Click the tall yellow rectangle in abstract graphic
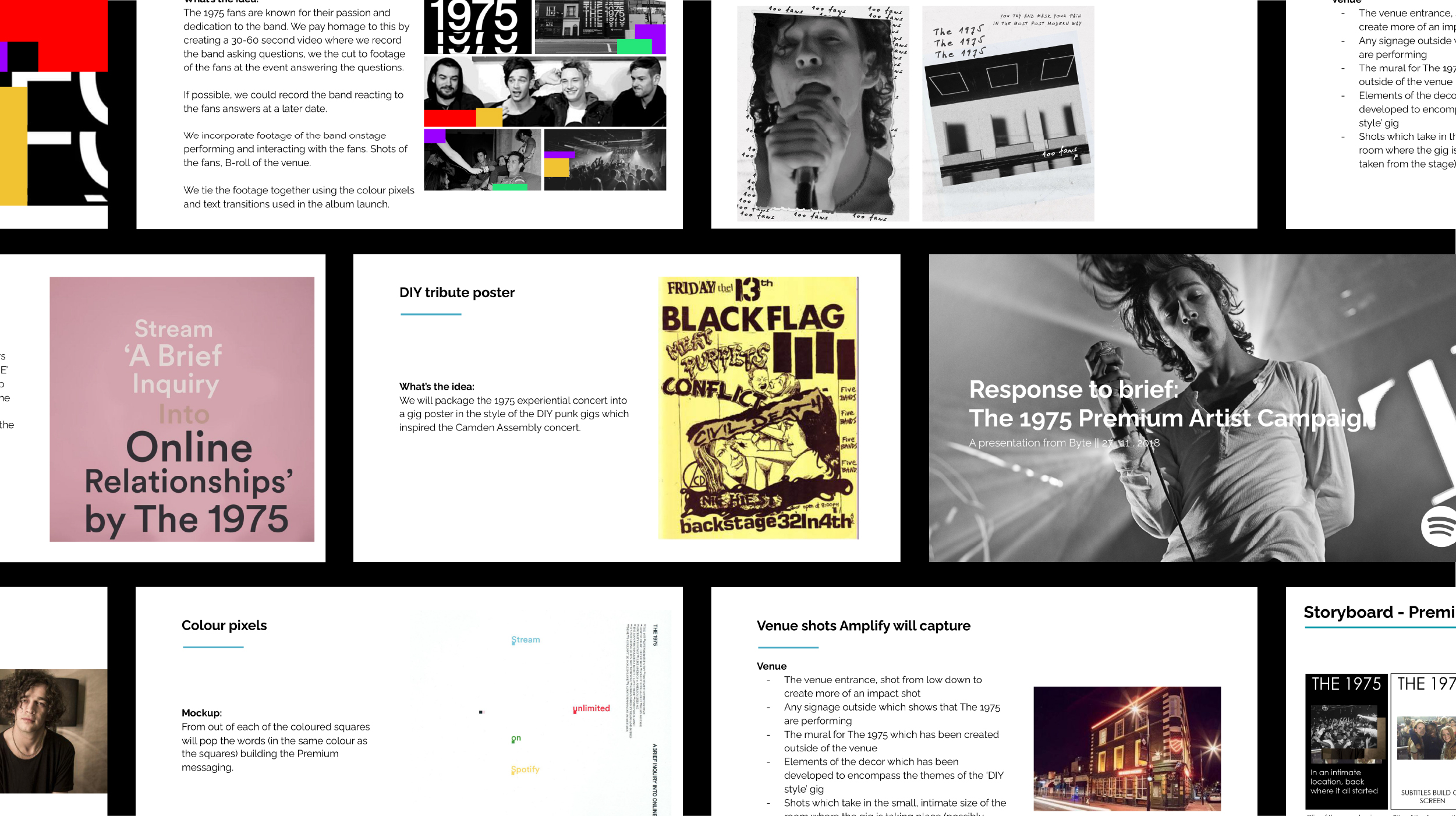 [13, 146]
